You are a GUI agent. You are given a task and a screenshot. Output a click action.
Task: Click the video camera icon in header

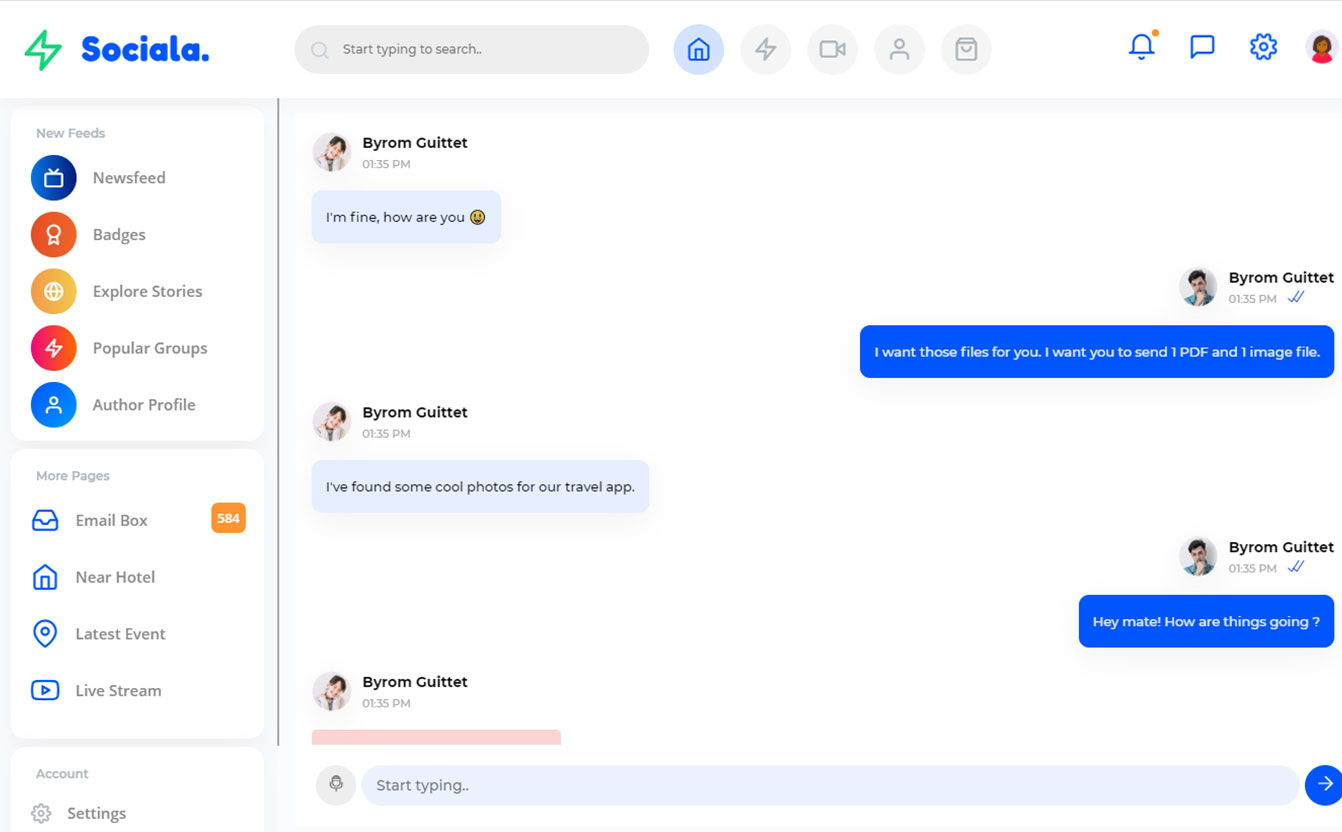[832, 49]
